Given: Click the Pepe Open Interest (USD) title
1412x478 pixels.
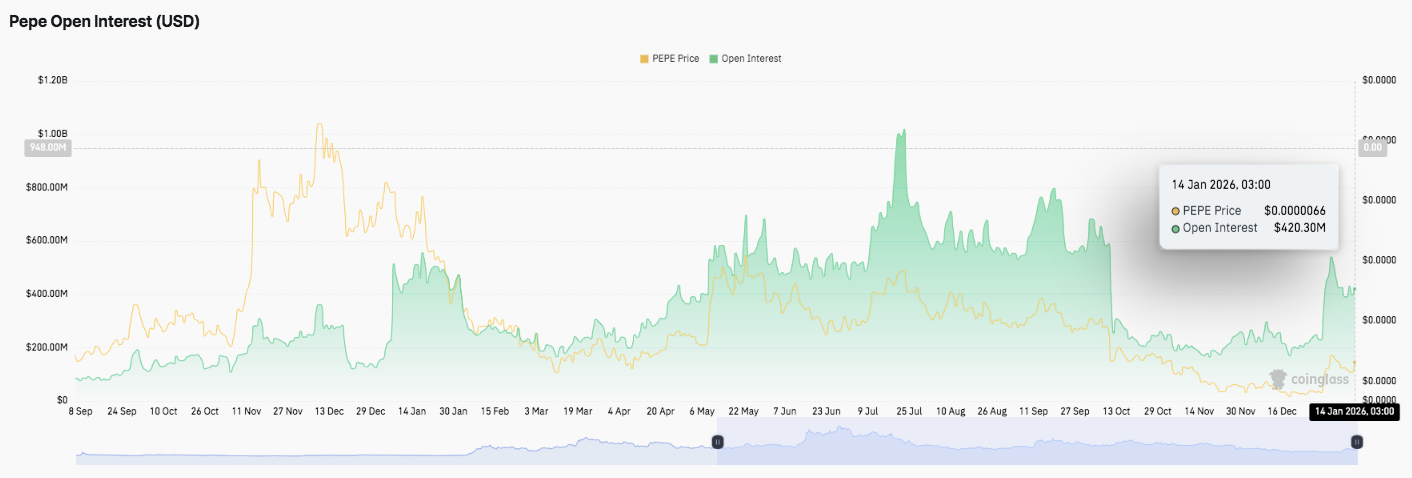Looking at the screenshot, I should [x=105, y=21].
